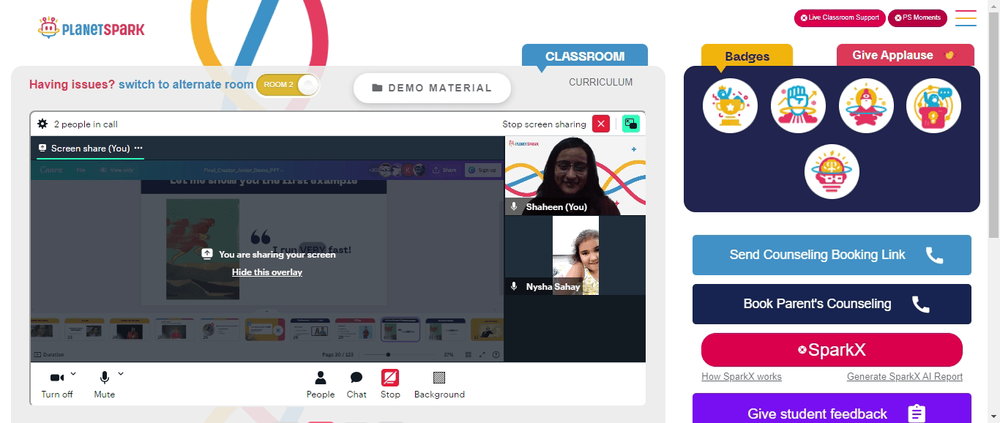The width and height of the screenshot is (1000, 423).
Task: Select the Give Applause tab
Action: [x=905, y=55]
